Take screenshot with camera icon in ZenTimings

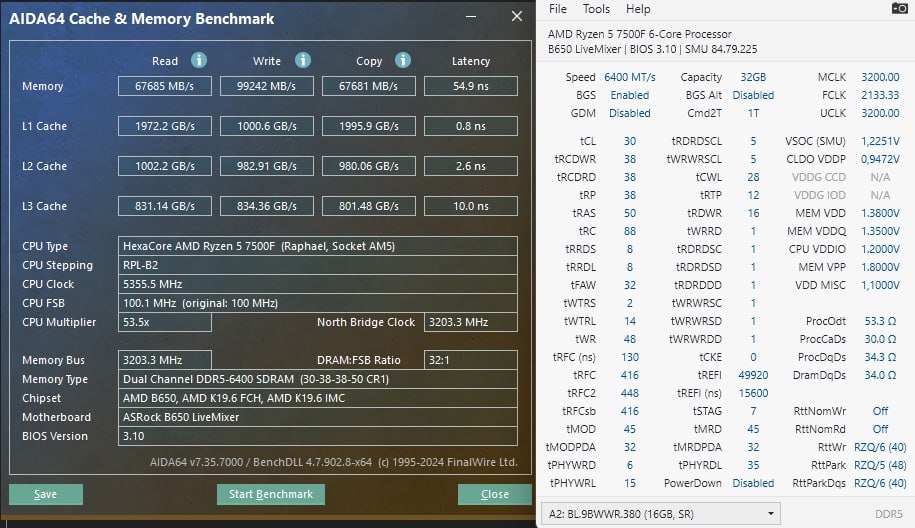(x=899, y=8)
